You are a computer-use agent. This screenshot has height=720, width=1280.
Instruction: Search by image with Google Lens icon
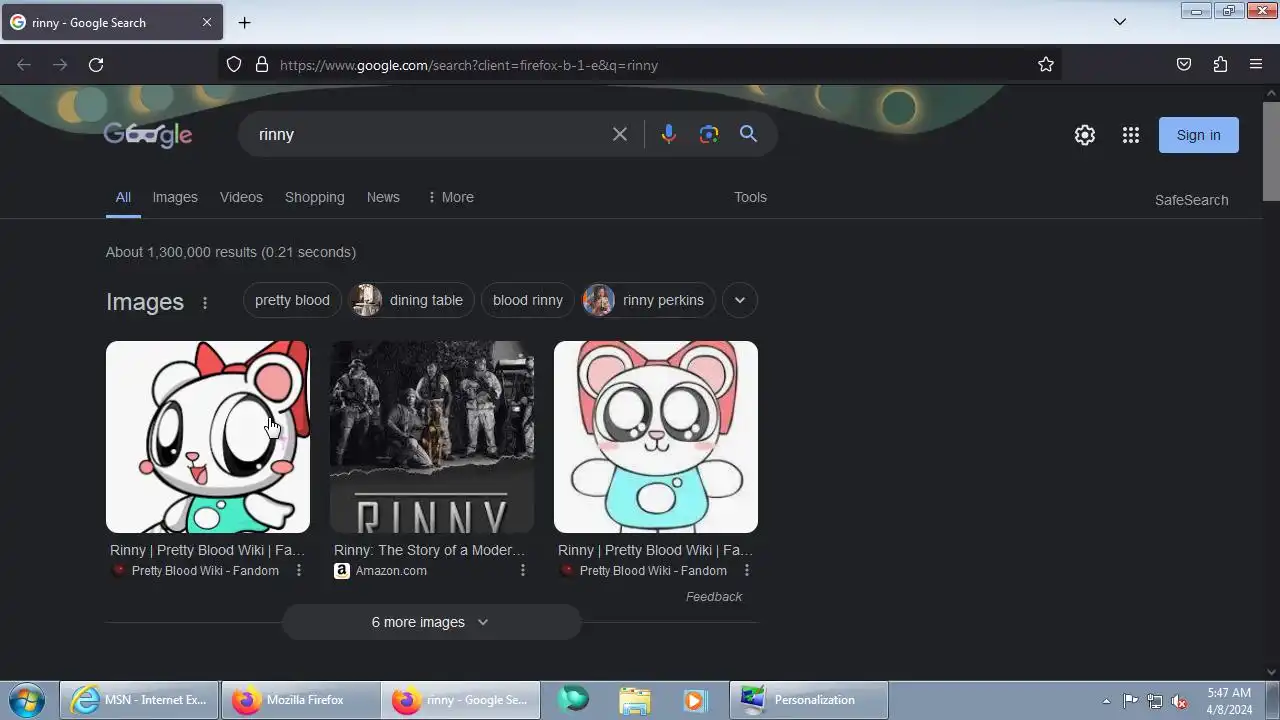coord(709,134)
